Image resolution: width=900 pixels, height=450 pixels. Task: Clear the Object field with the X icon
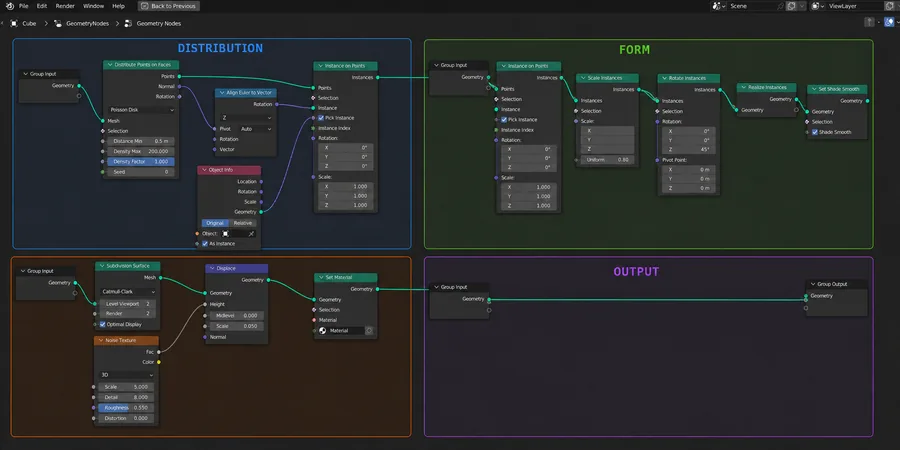(251, 234)
